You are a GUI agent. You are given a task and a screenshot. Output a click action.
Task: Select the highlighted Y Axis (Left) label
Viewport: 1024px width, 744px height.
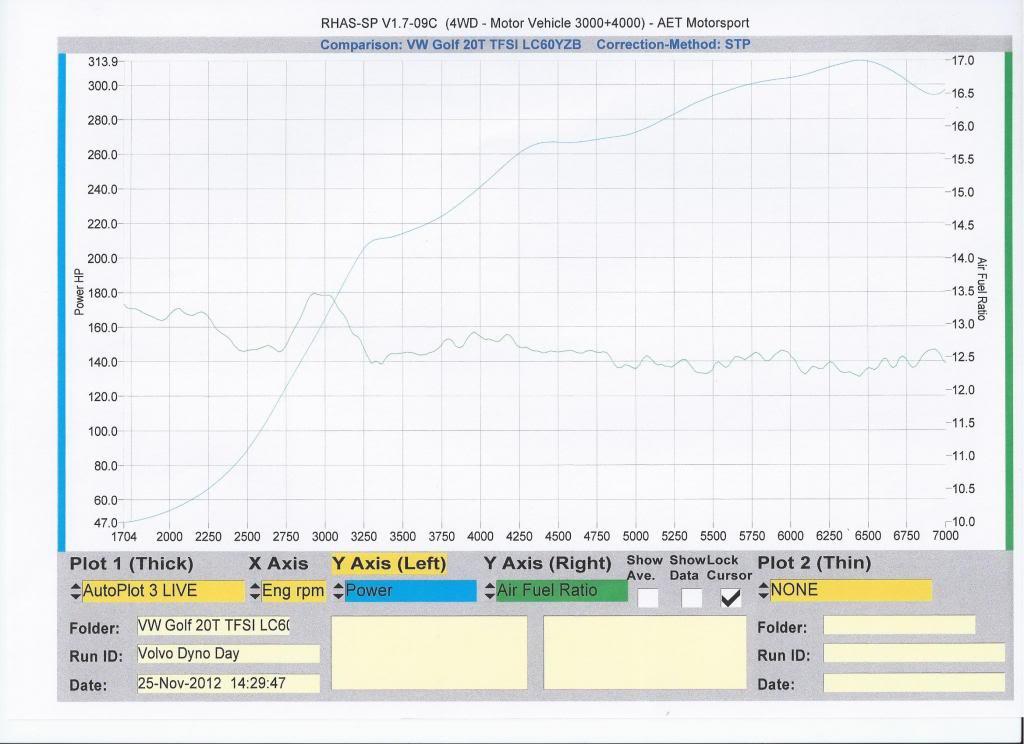click(x=389, y=564)
